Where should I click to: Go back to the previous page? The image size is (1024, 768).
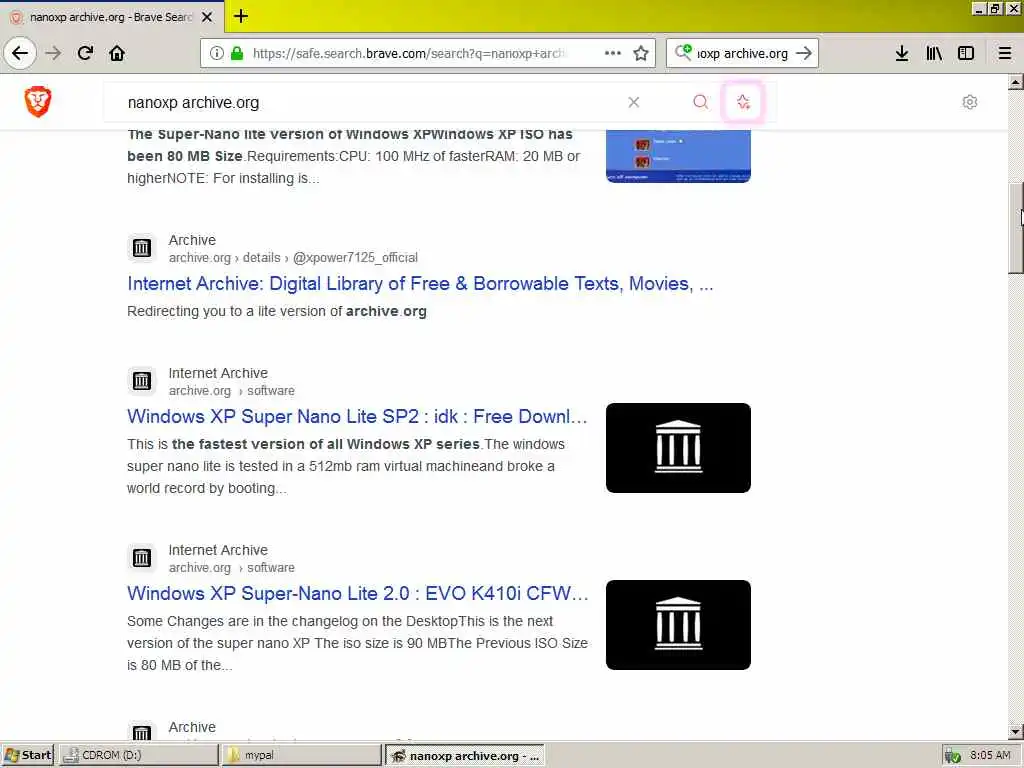[20, 53]
